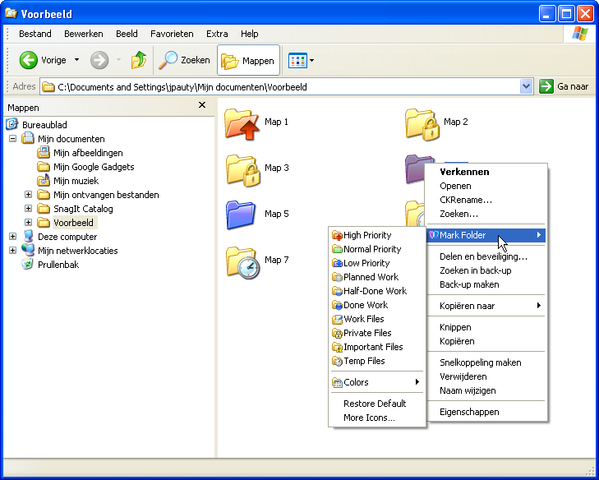Select the Map 7 clock folder icon
Image resolution: width=599 pixels, height=480 pixels.
(243, 262)
